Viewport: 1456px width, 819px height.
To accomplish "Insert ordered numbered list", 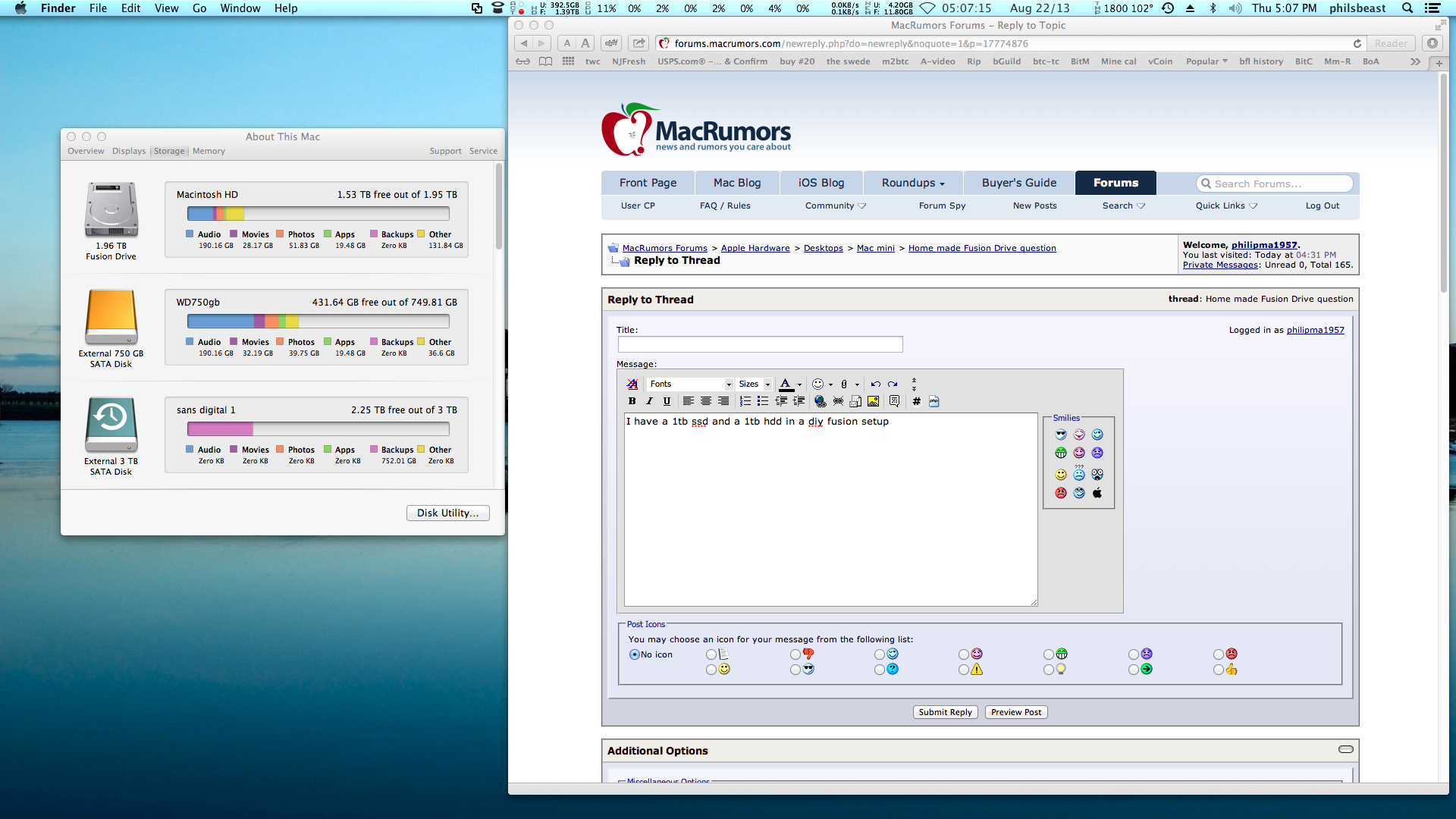I will point(745,401).
